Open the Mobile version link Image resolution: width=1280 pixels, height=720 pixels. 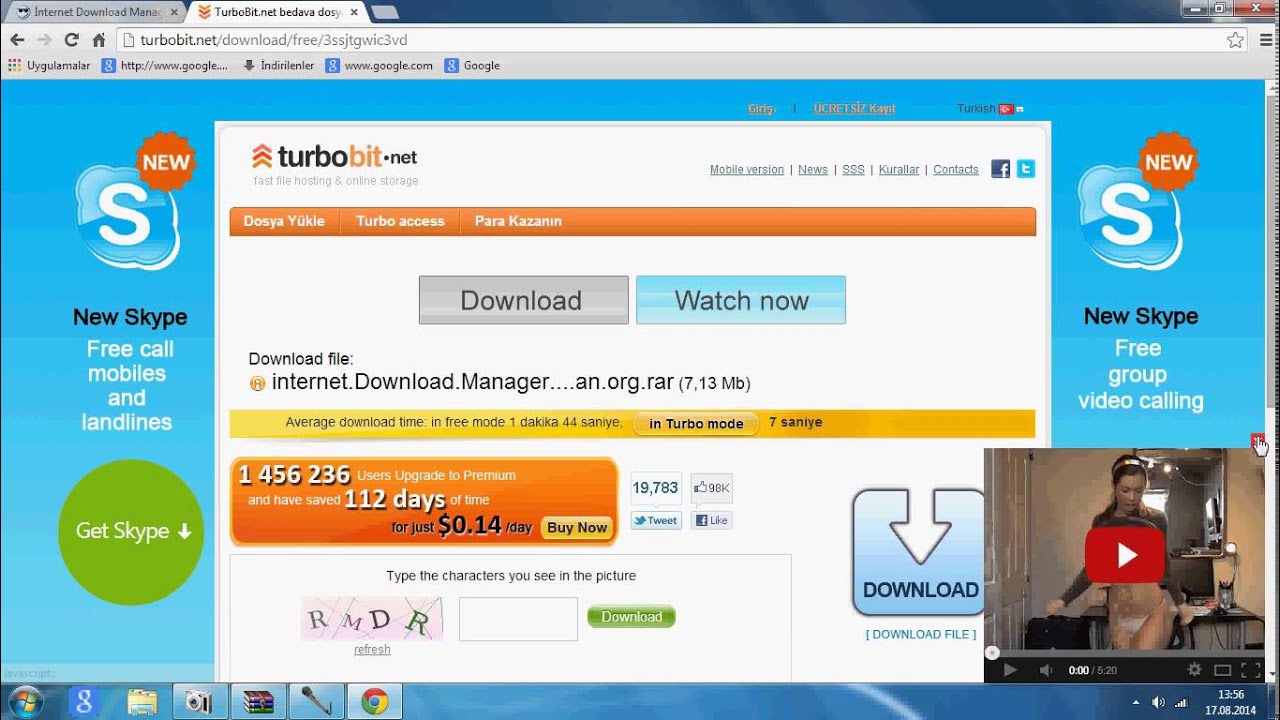747,170
